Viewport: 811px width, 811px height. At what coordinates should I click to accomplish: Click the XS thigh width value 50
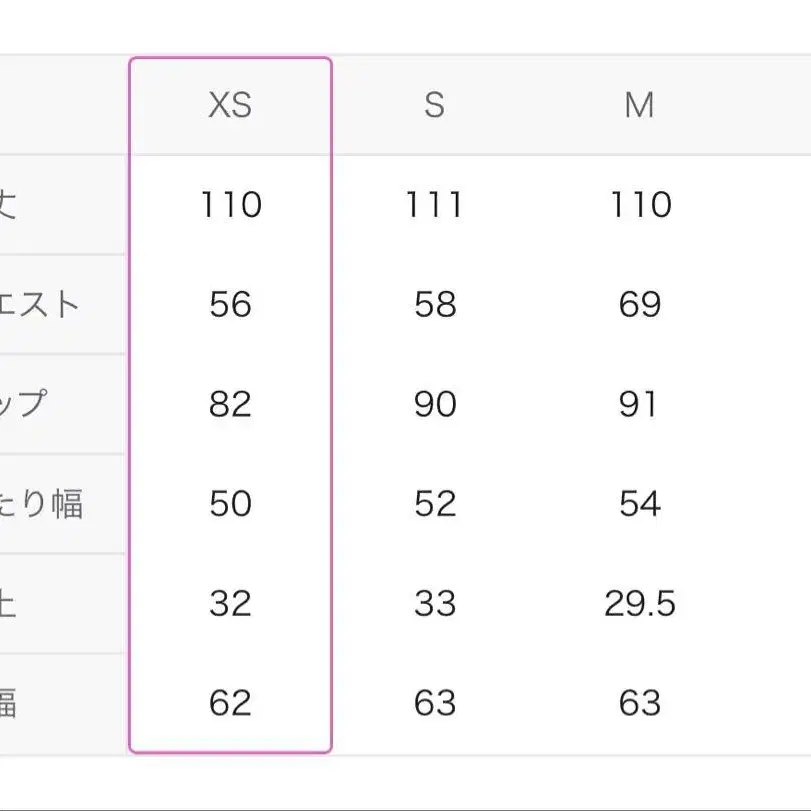click(x=230, y=504)
